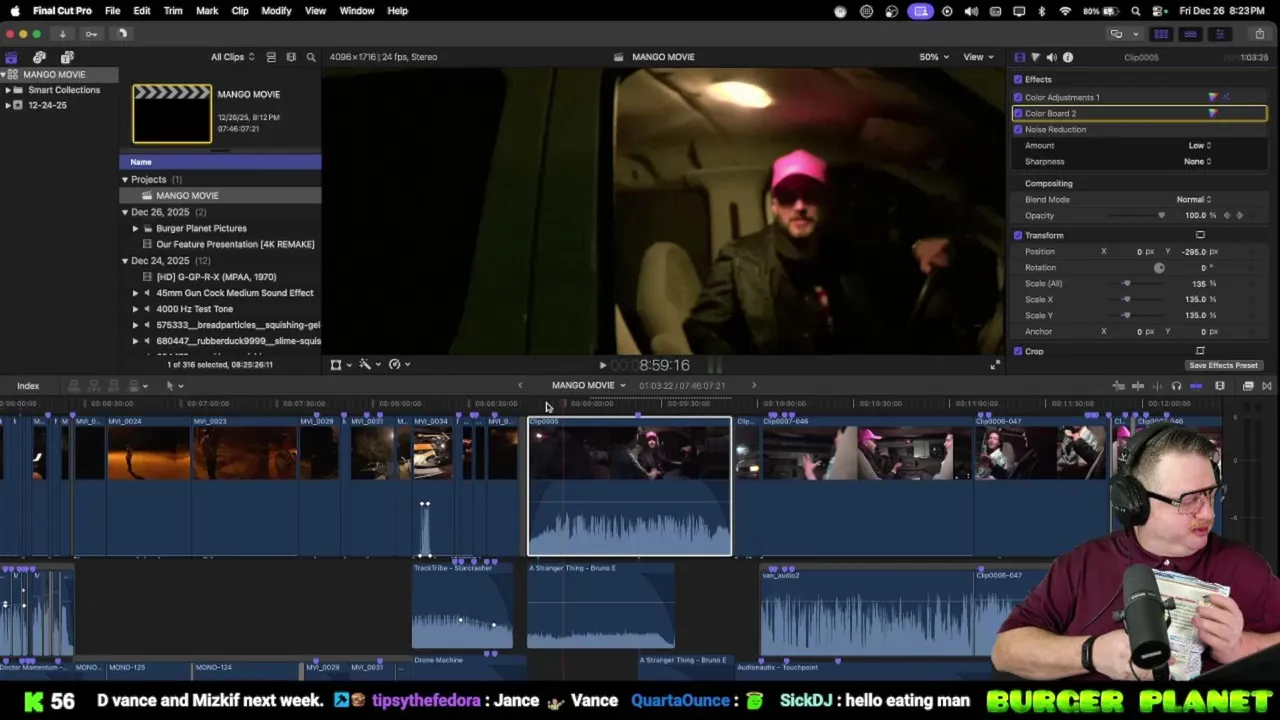Open the File menu
The width and height of the screenshot is (1280, 720).
tap(113, 11)
